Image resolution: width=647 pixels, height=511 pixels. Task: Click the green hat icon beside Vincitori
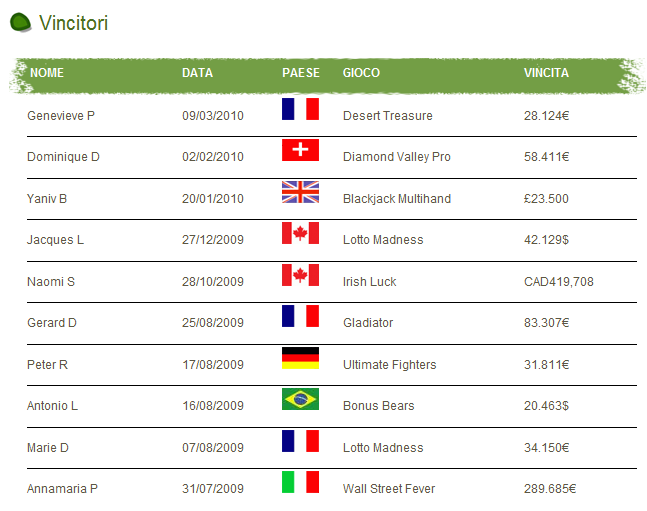[x=20, y=22]
